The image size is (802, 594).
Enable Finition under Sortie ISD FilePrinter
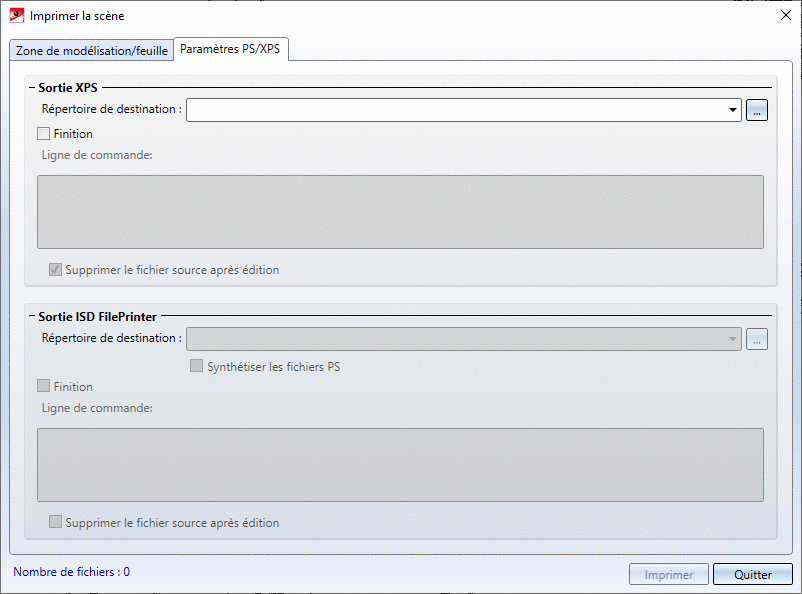tap(44, 387)
